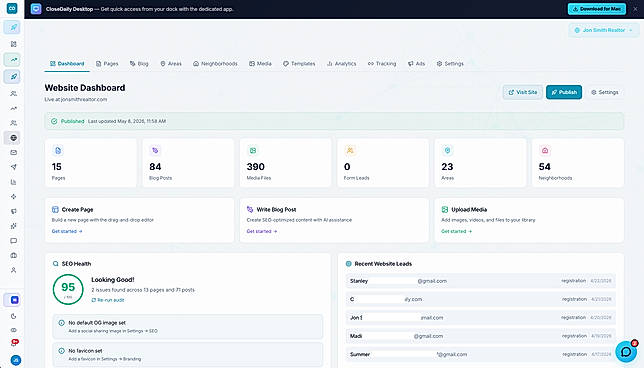Click the Media Files stat card icon
Screen dimensions: 644x368
253,151
